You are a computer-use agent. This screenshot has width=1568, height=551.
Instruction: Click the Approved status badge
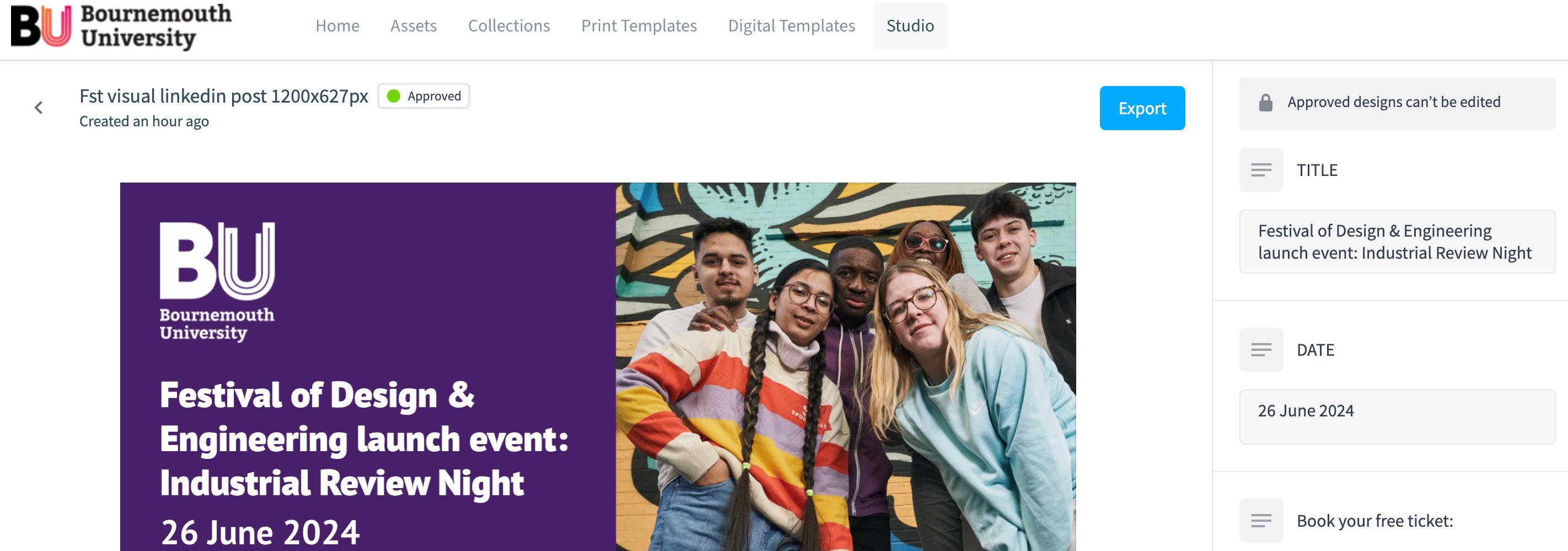[x=423, y=96]
